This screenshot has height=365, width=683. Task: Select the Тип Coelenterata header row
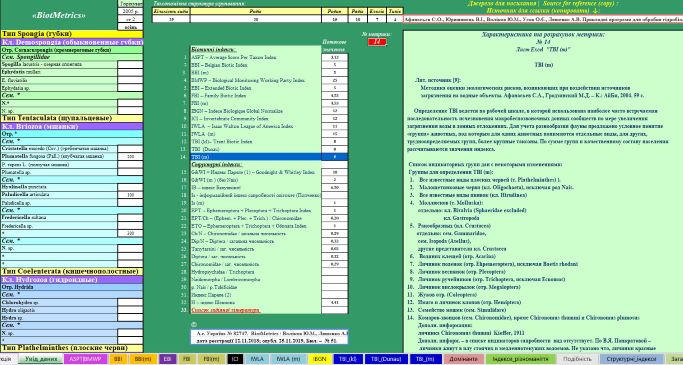71,271
